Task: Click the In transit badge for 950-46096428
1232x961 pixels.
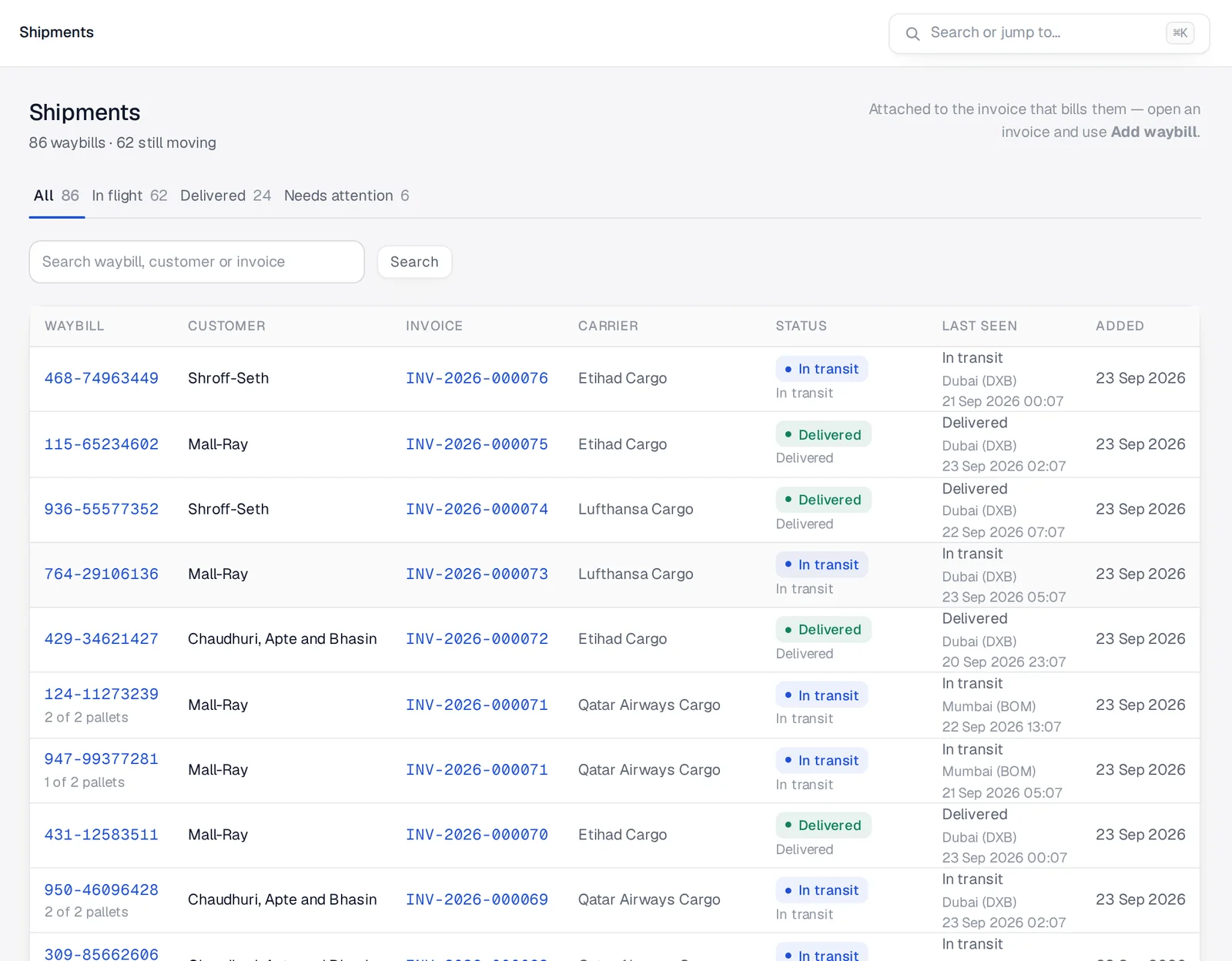Action: point(822,890)
